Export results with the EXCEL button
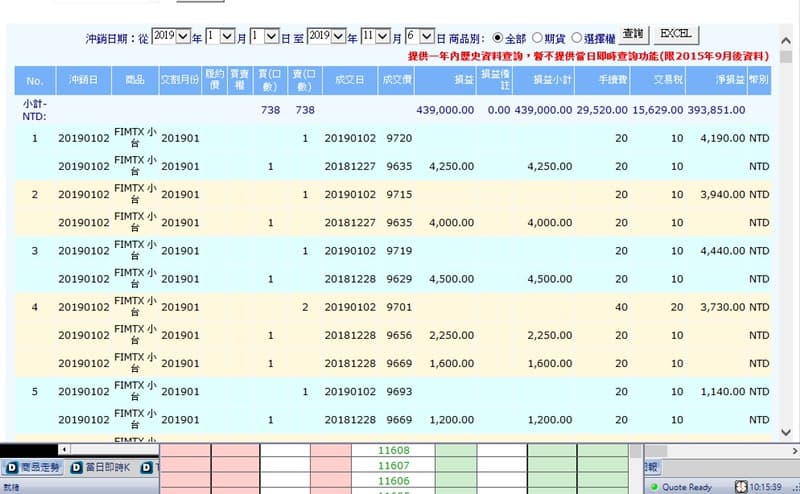 (676, 35)
